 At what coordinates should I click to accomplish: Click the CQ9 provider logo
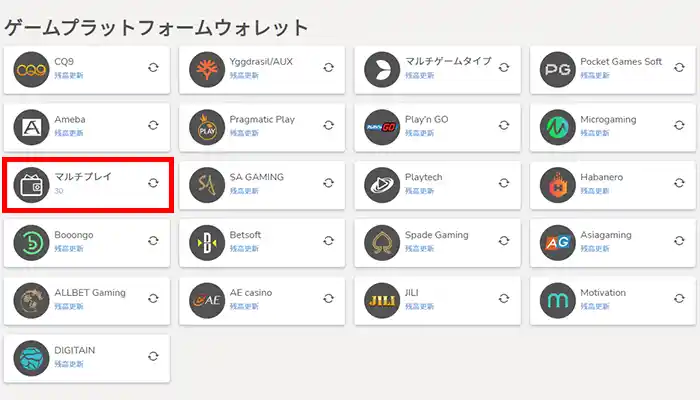click(32, 69)
